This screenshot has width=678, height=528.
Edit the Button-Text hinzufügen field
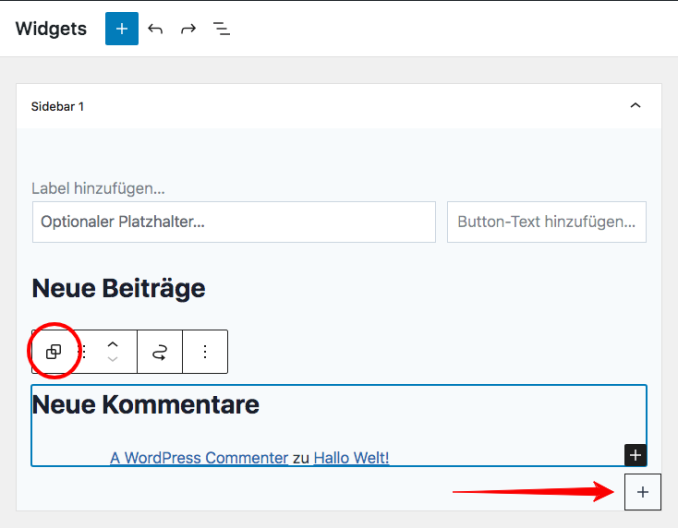point(547,222)
